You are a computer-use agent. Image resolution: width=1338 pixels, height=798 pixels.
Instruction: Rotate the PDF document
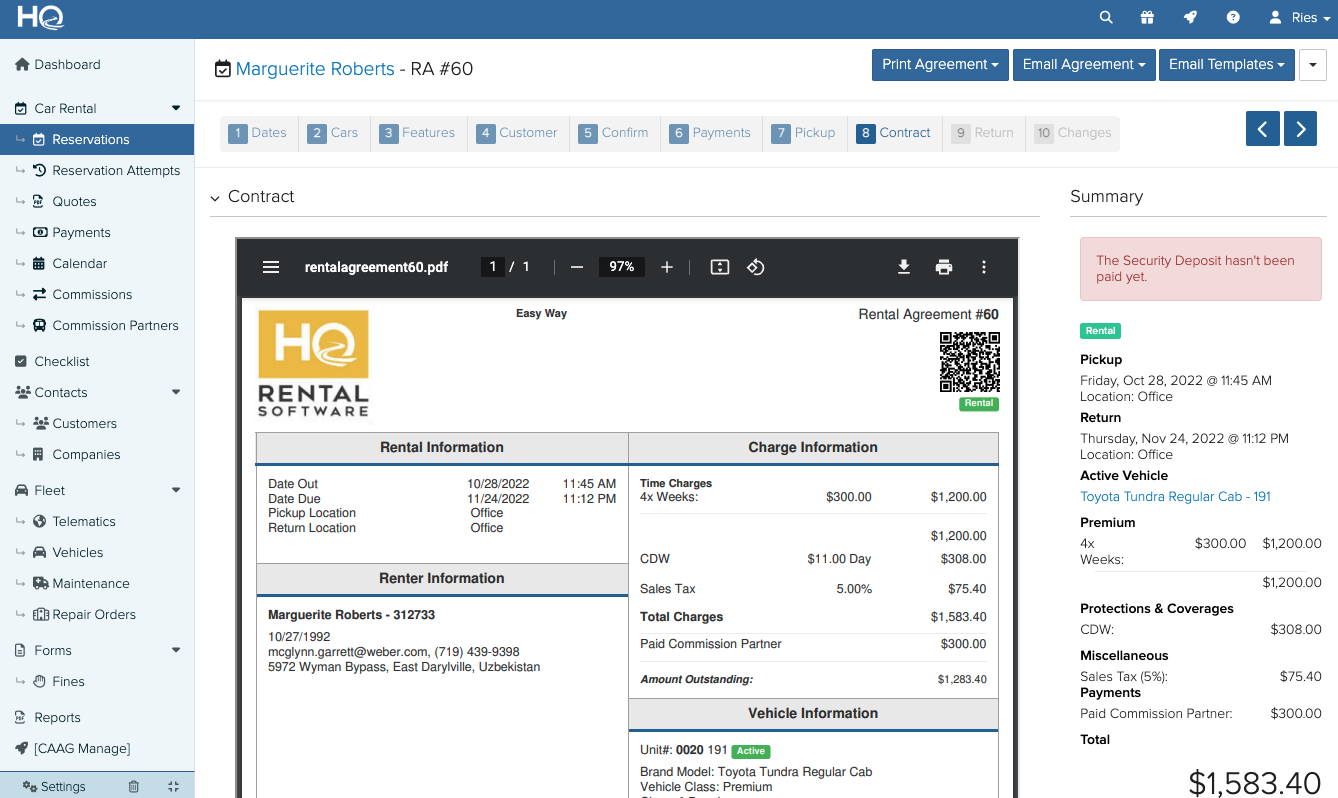(756, 267)
